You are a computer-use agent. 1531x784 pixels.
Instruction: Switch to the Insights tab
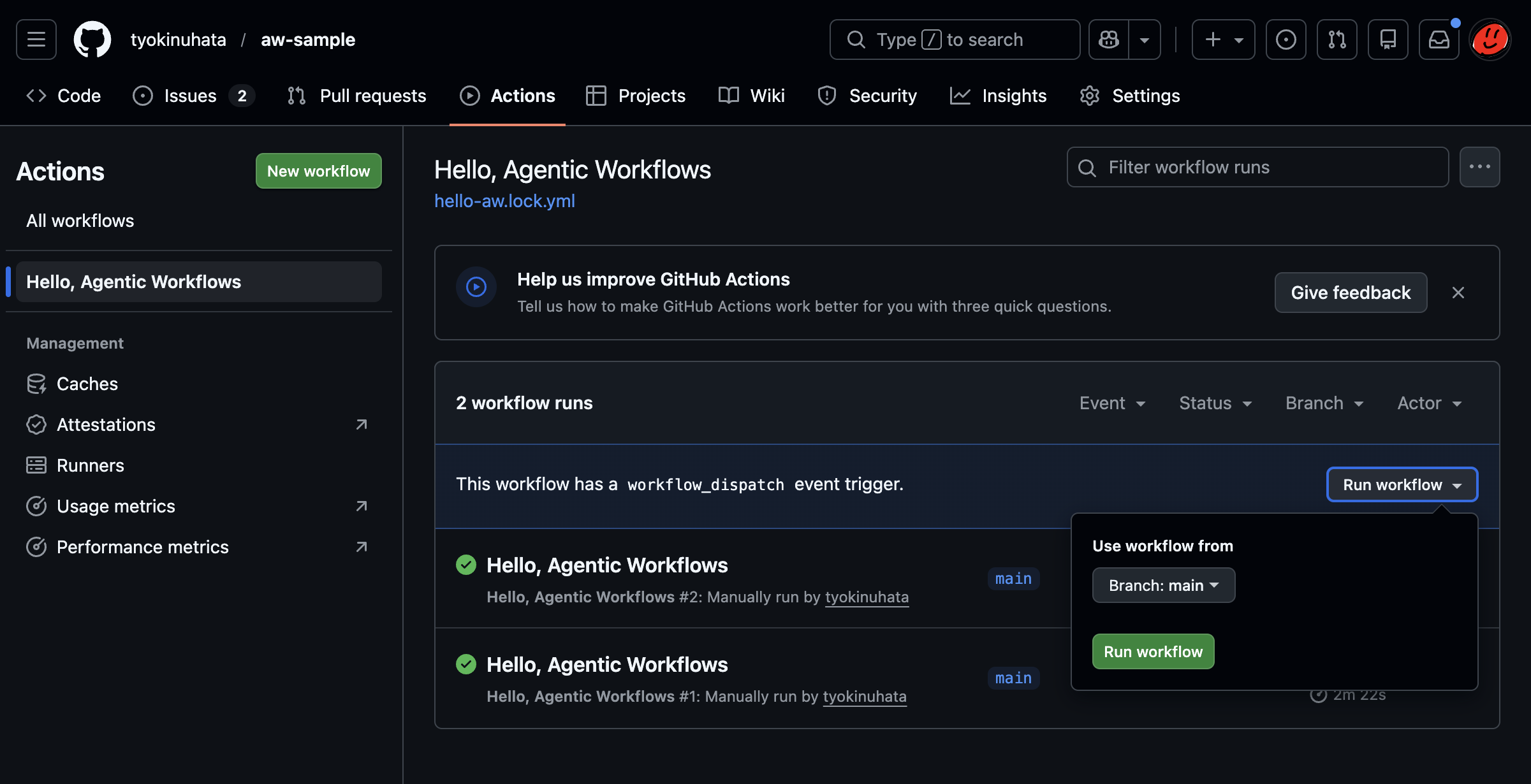(999, 96)
